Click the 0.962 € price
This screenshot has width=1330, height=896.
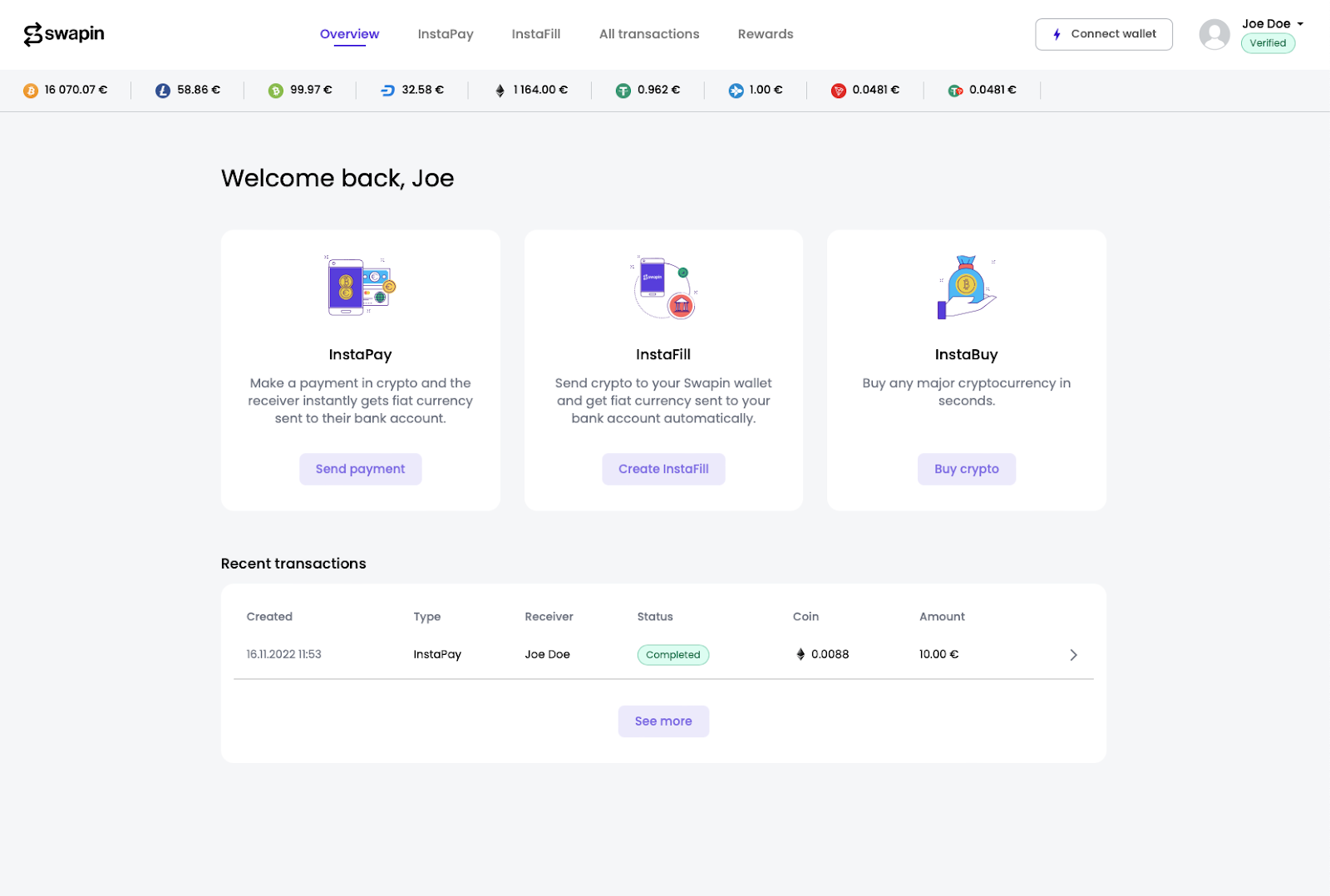(658, 90)
